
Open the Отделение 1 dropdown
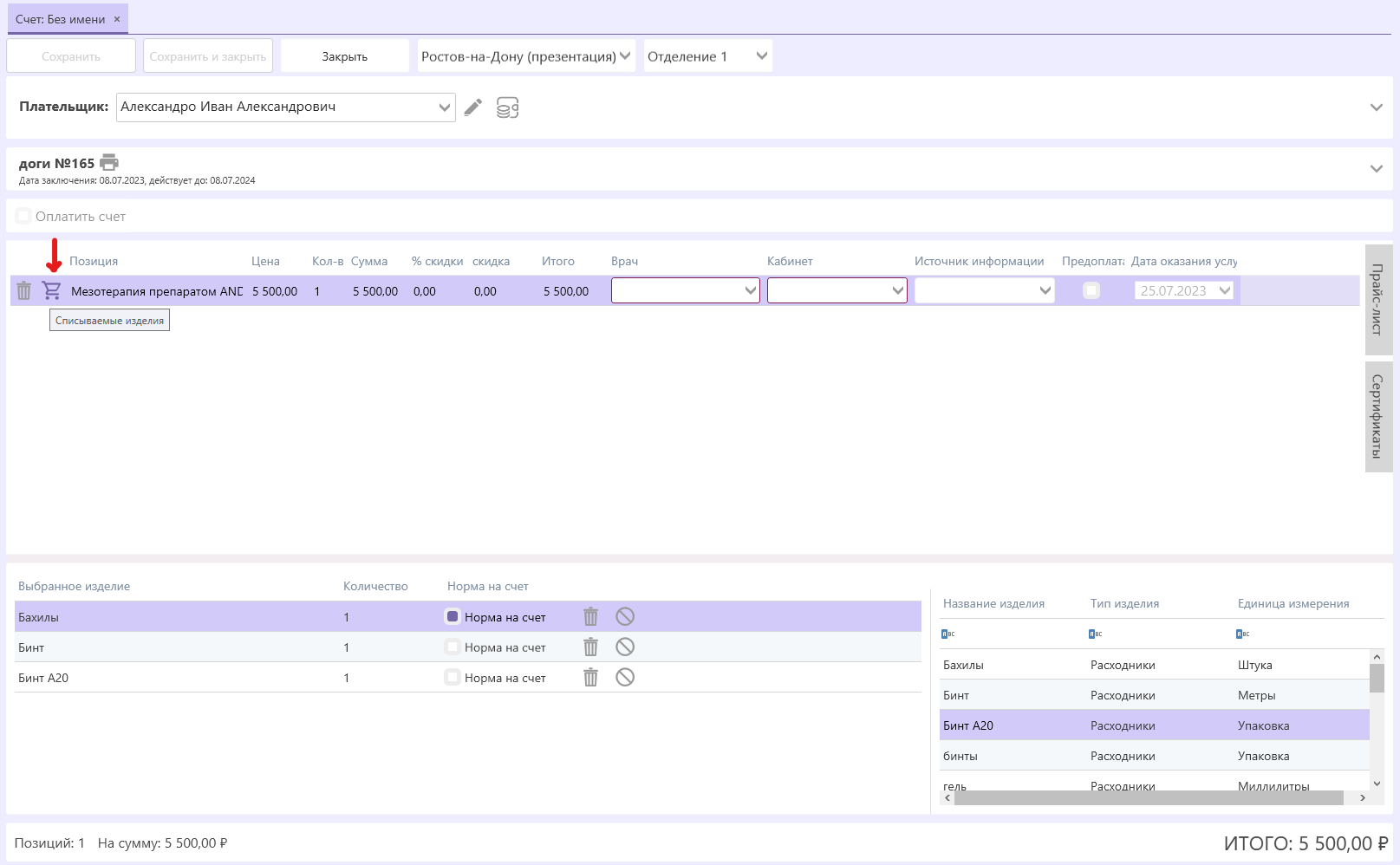(x=707, y=56)
